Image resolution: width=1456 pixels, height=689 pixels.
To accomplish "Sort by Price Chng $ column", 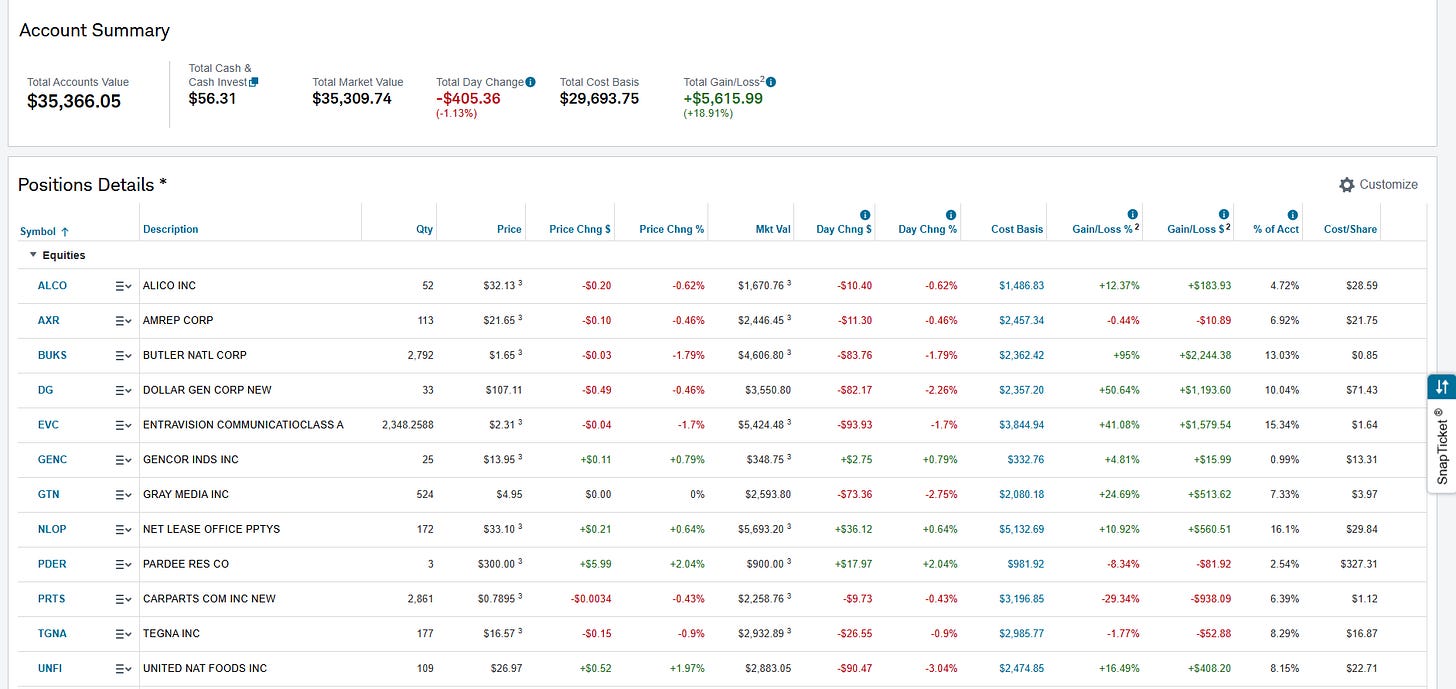I will (580, 229).
